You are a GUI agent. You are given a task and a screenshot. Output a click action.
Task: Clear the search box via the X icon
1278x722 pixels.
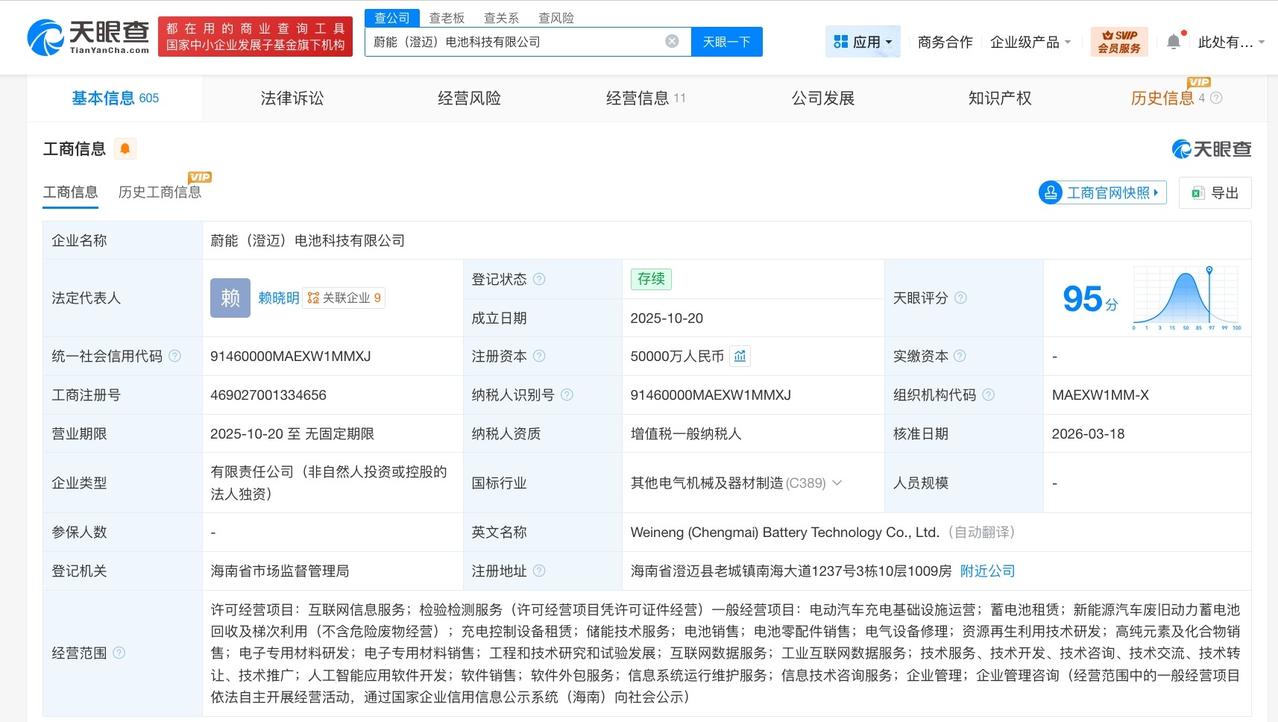(673, 41)
